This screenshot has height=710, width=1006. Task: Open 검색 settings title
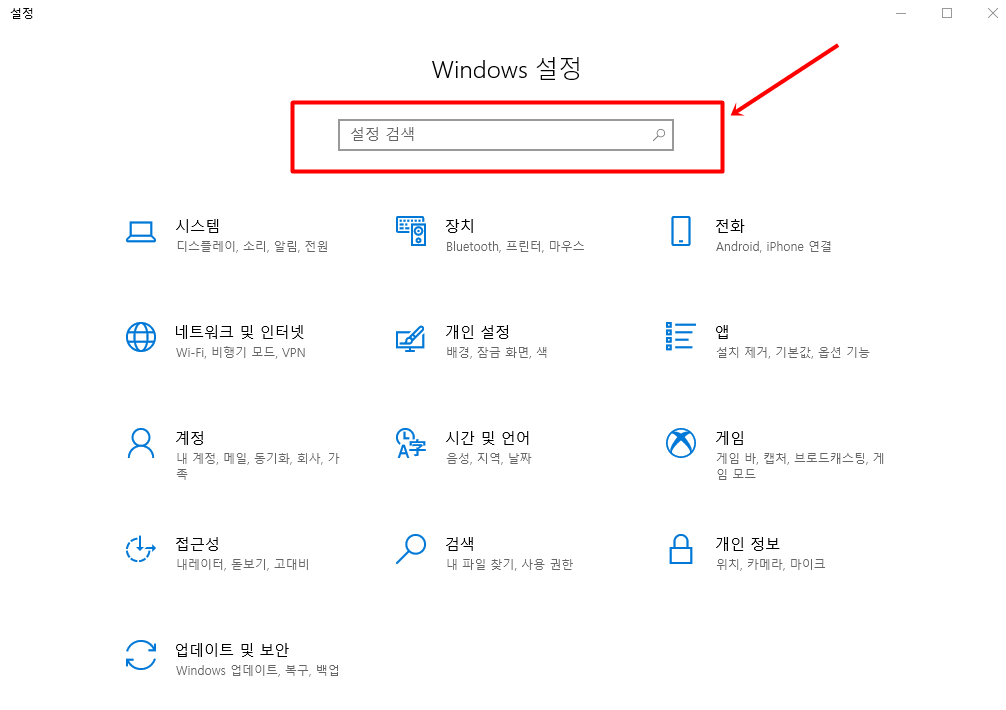[x=459, y=543]
